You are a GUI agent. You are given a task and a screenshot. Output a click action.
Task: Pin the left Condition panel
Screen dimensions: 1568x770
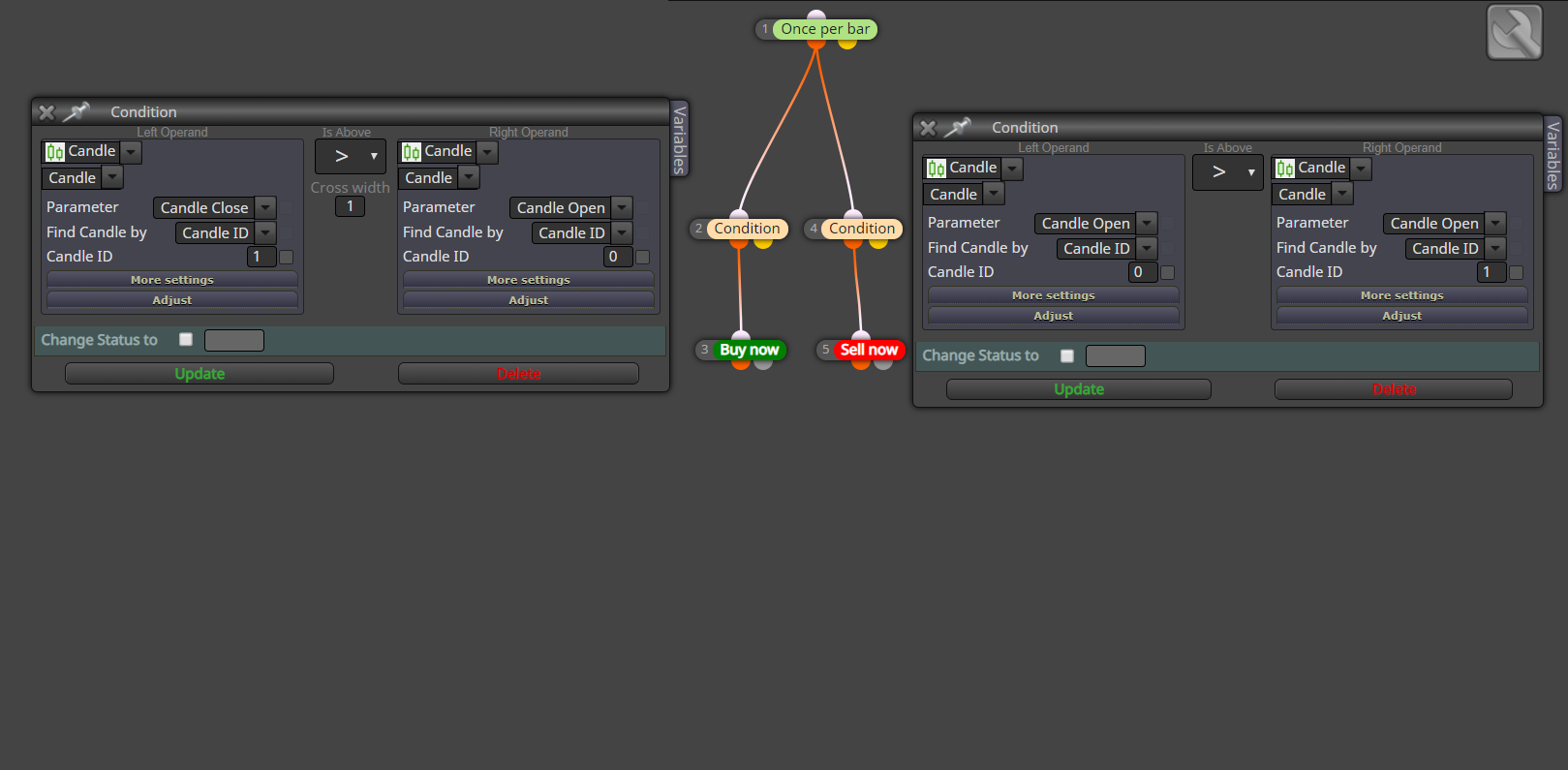(77, 111)
